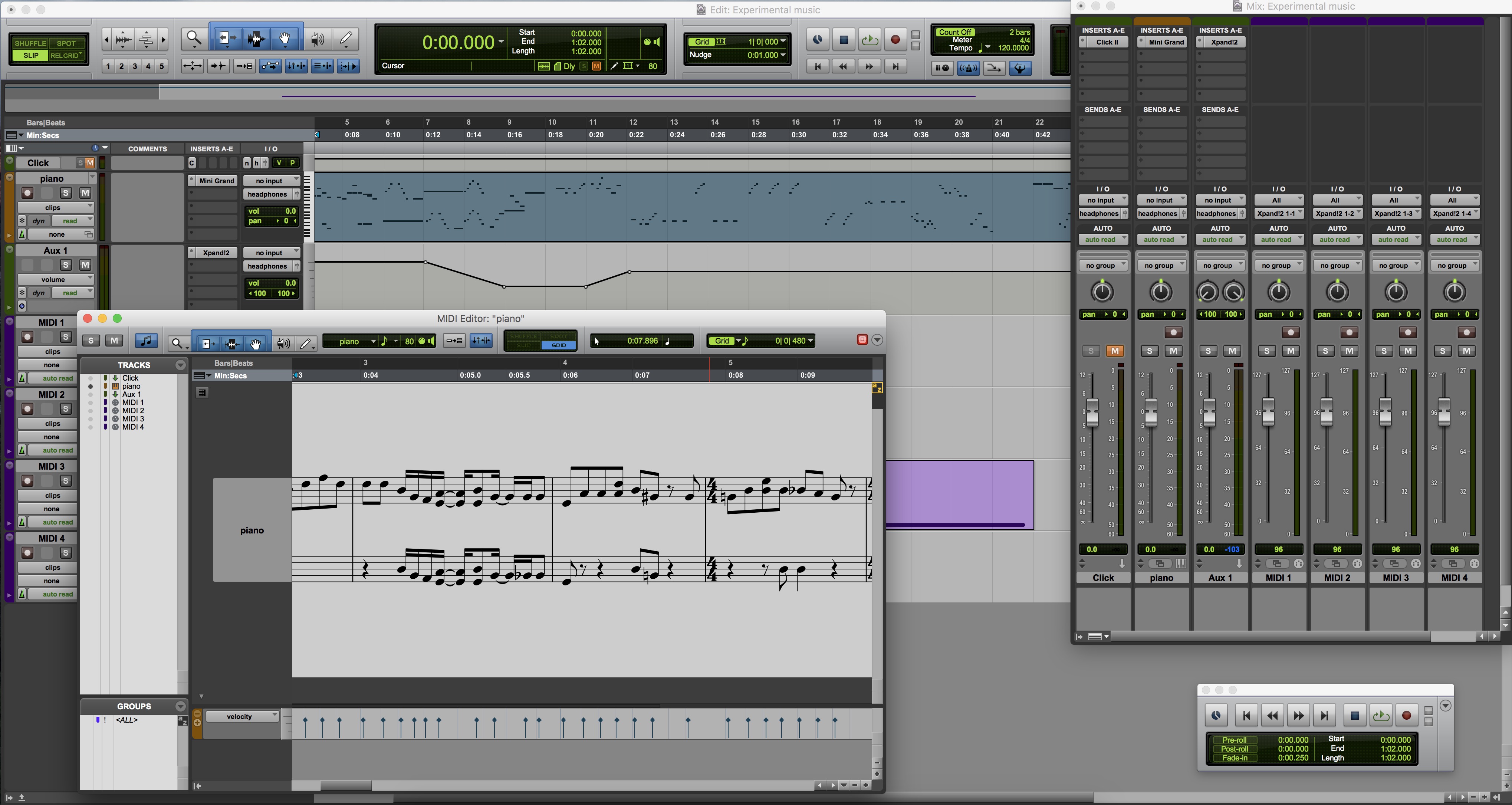Select the Scrubber speaker tool in Edit window
The height and width of the screenshot is (805, 1512).
(x=318, y=39)
